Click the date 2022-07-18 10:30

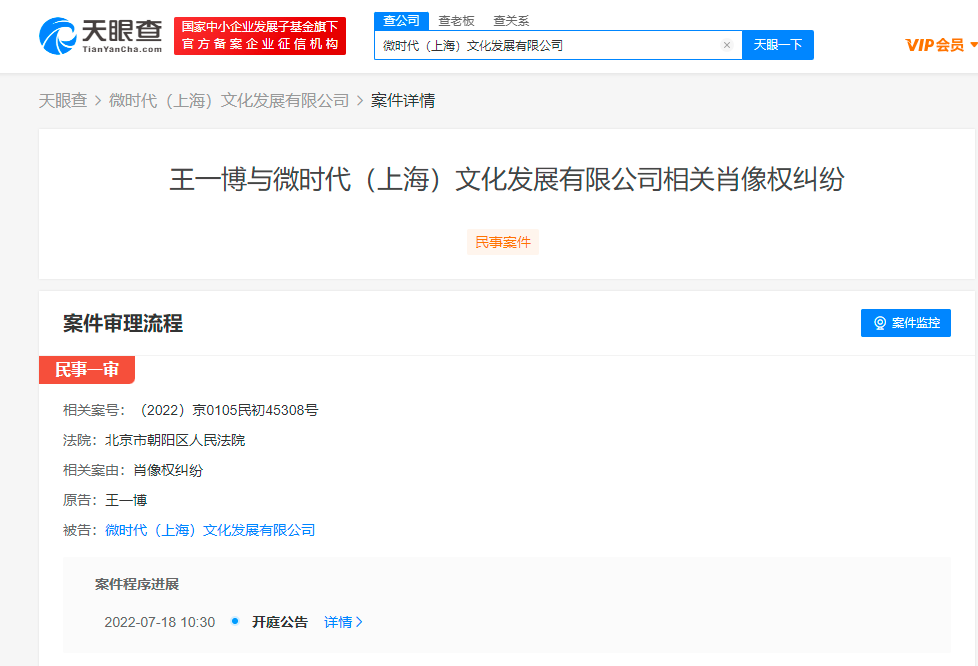pyautogui.click(x=160, y=622)
